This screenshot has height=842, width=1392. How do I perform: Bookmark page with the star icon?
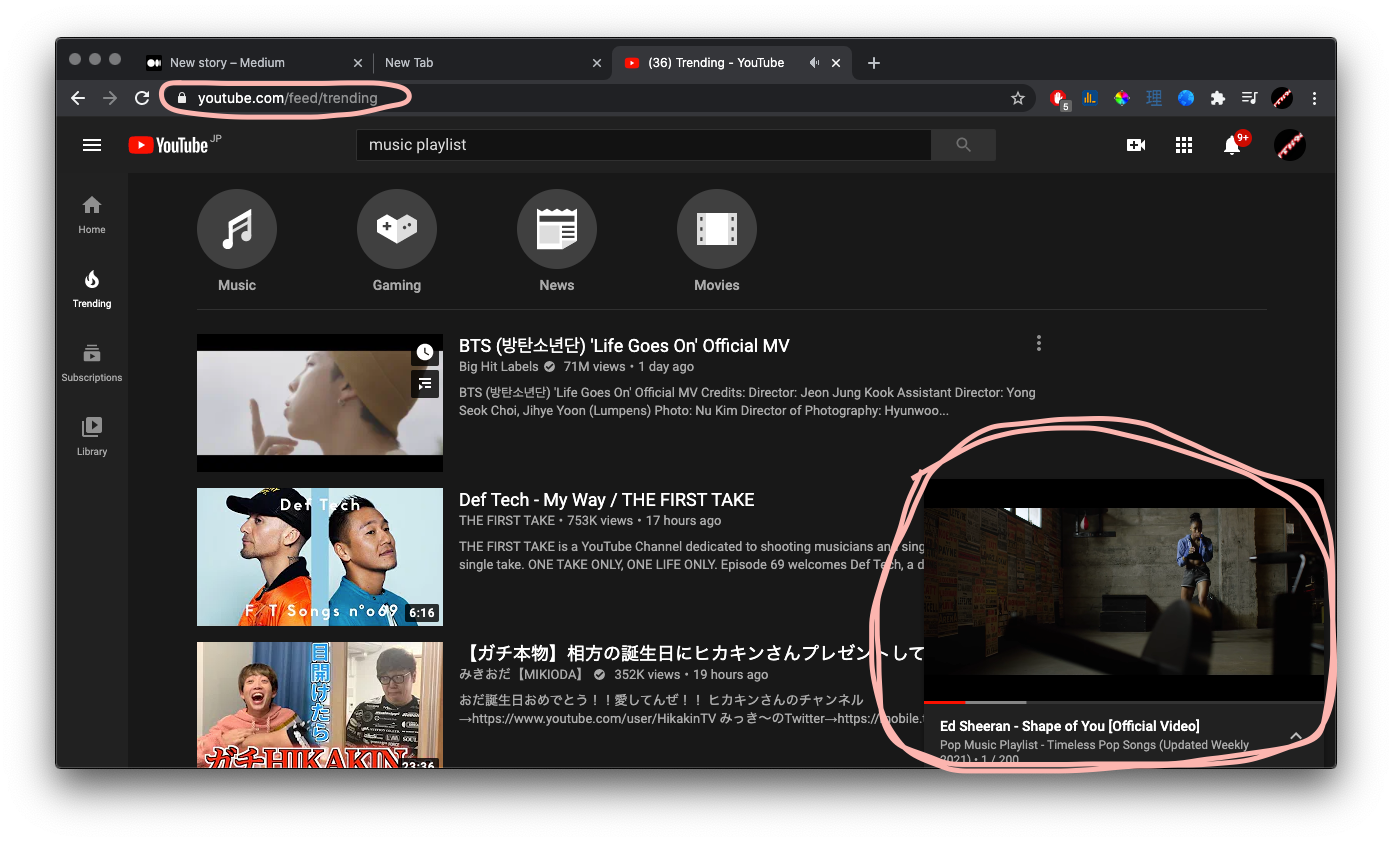click(x=1018, y=98)
